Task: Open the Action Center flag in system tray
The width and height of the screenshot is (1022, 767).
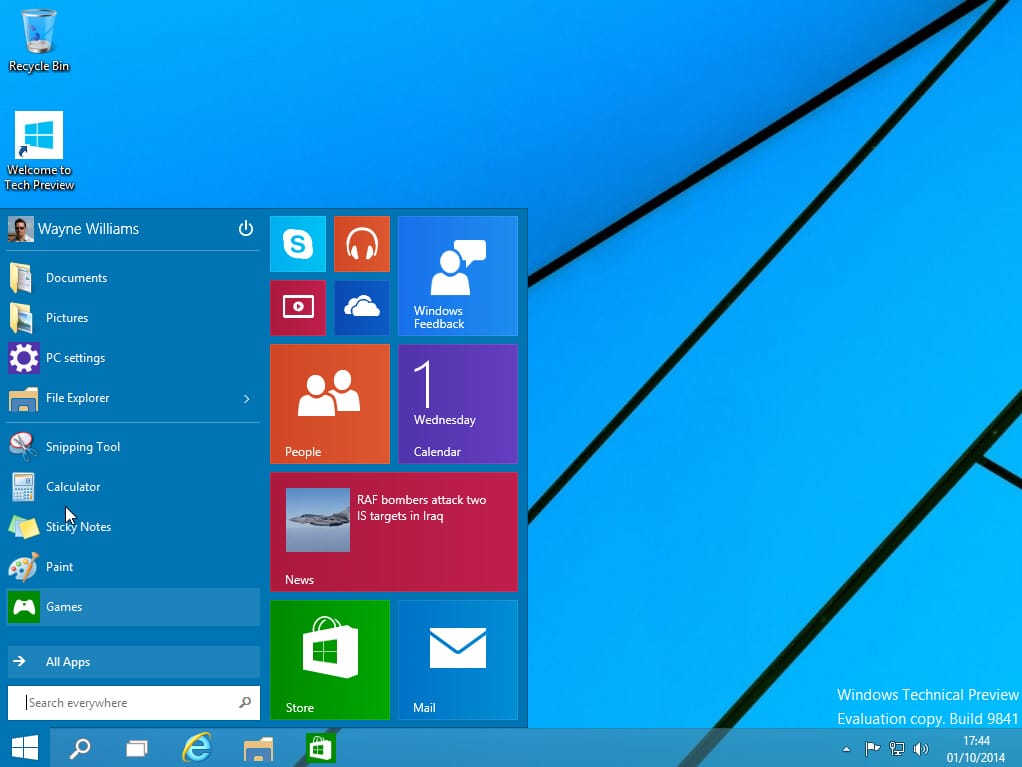Action: tap(871, 747)
